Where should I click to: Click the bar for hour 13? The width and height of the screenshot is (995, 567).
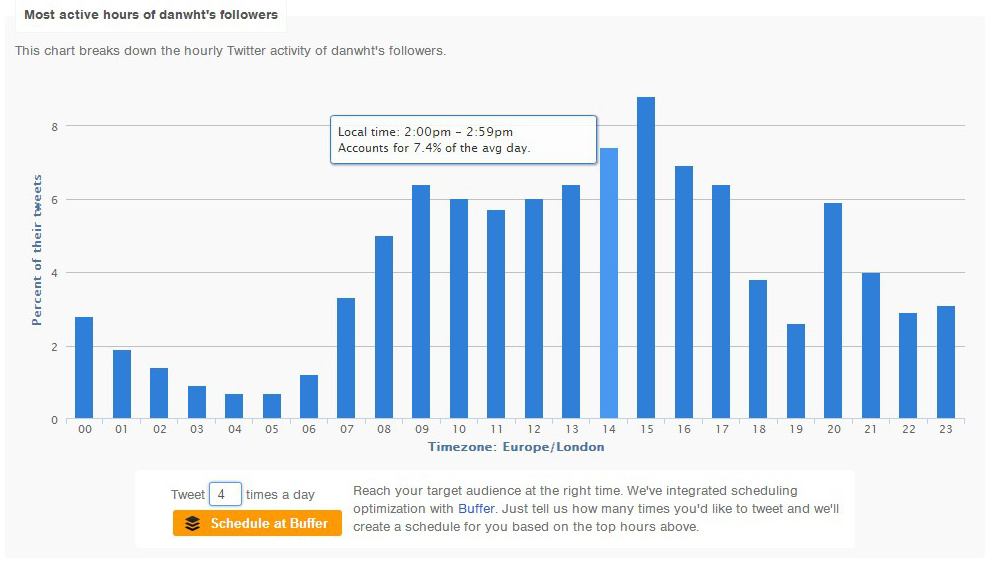(x=571, y=302)
